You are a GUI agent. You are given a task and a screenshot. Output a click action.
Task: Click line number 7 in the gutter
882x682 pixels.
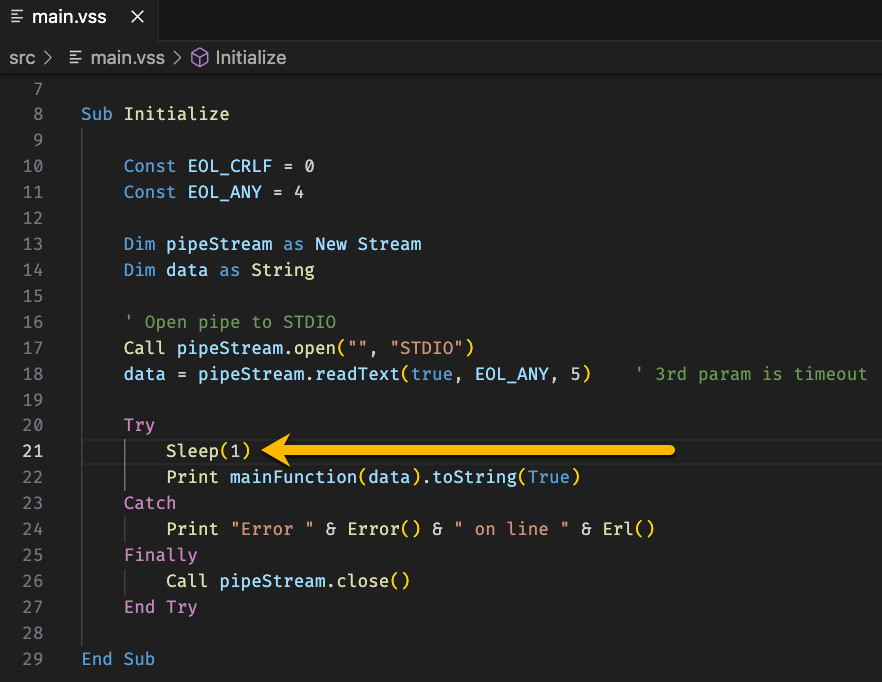[x=38, y=89]
